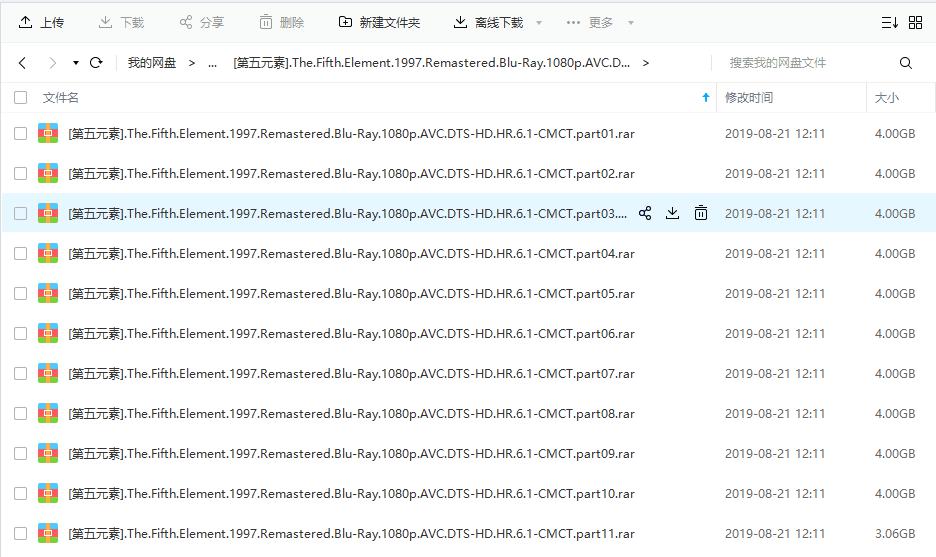Select the file name ending part11.rar
Image resolution: width=936 pixels, height=557 pixels.
coord(351,533)
